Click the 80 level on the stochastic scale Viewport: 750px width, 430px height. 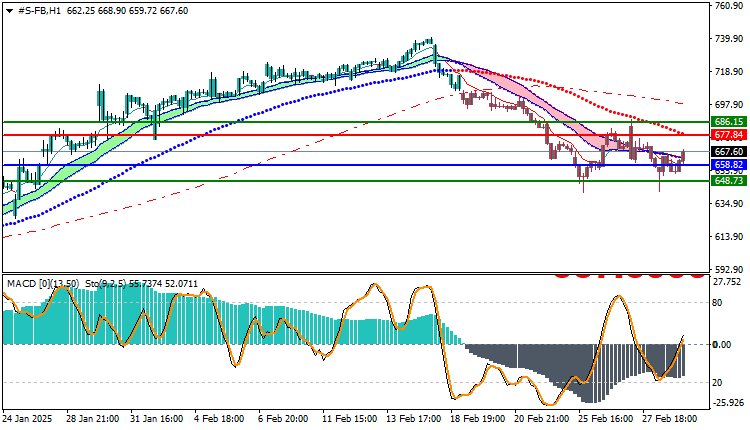click(717, 303)
